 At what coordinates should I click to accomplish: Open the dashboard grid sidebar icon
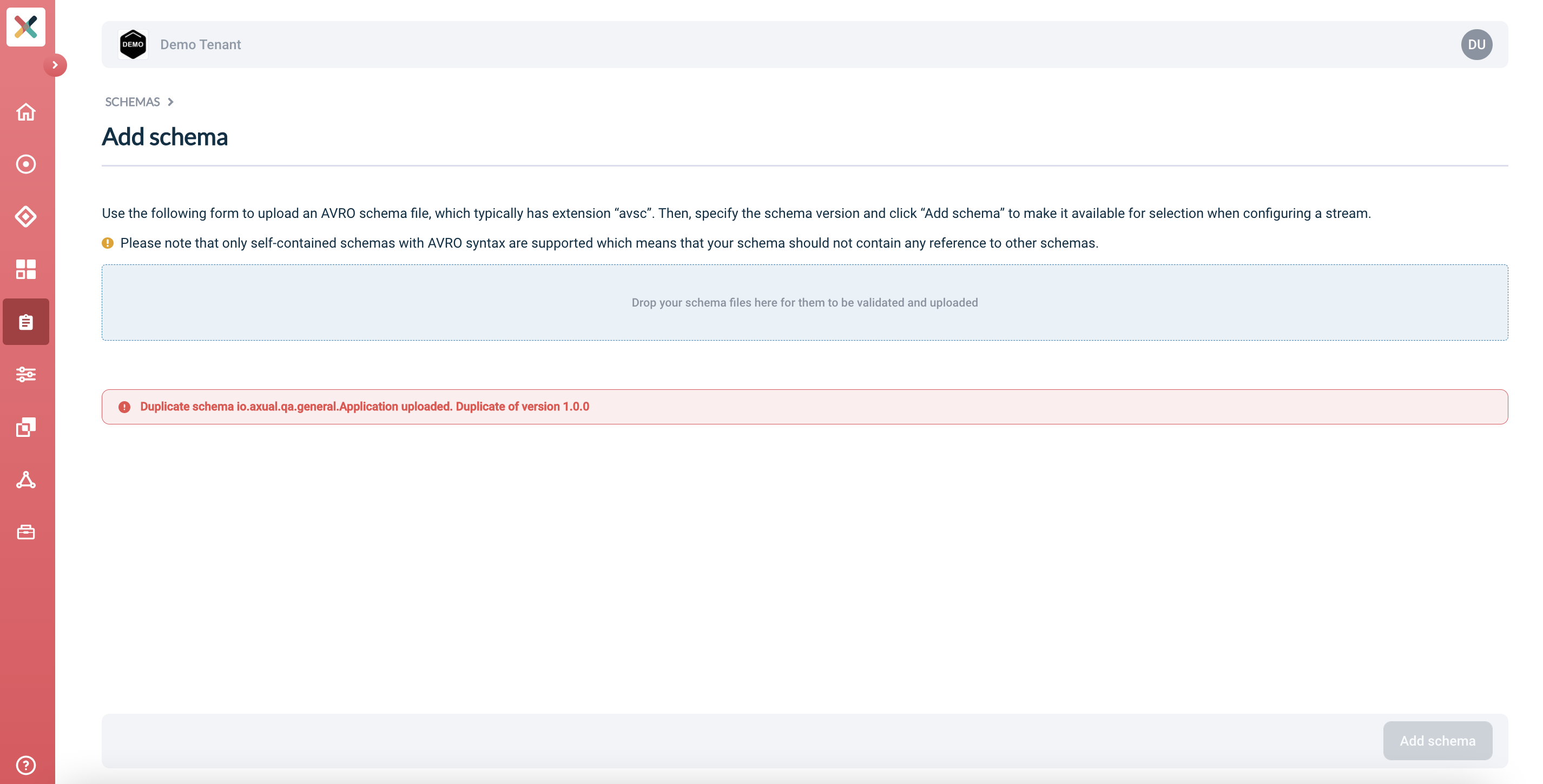[x=26, y=269]
